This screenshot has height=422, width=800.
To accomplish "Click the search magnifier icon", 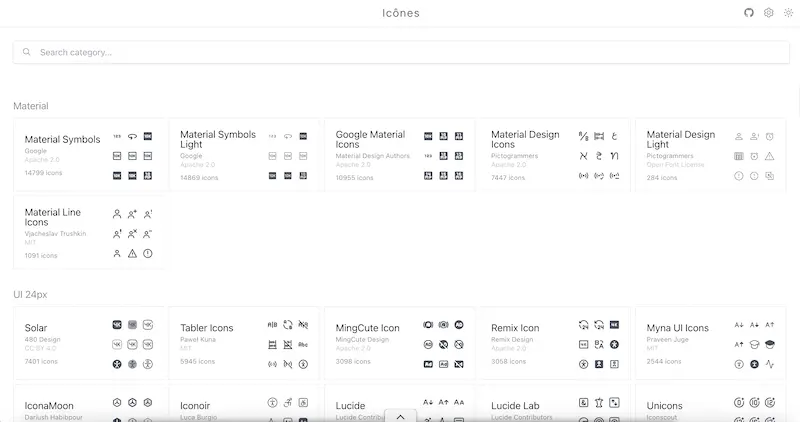I will 27,52.
